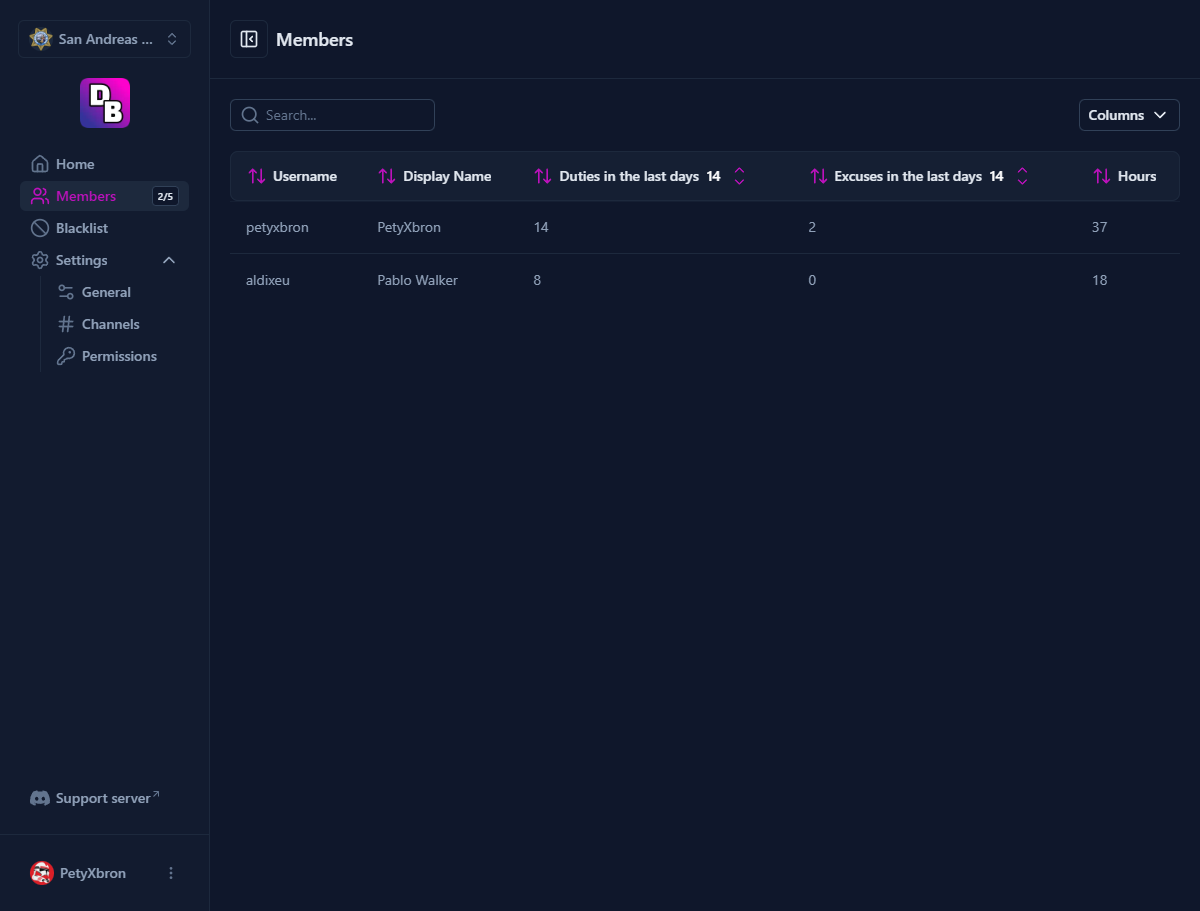
Task: Open the Columns dropdown
Action: 1128,115
